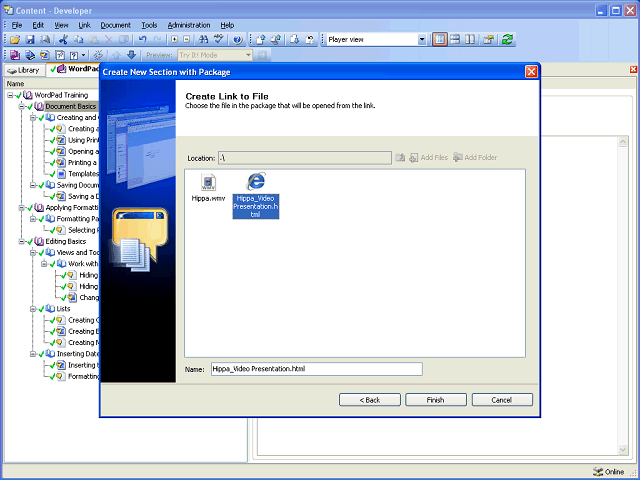Select the Hippa.wmv file
Image resolution: width=640 pixels, height=480 pixels.
tap(208, 188)
